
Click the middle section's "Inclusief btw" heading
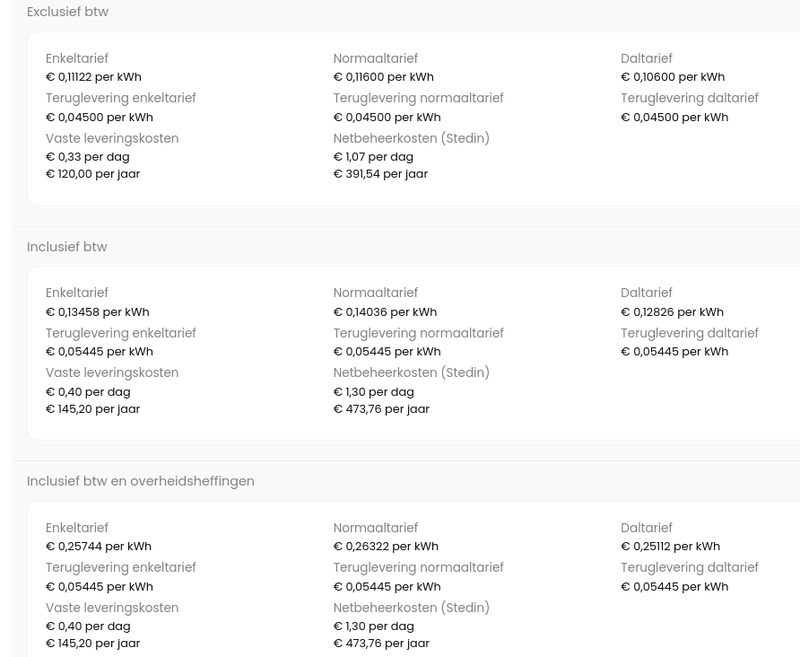tap(66, 247)
